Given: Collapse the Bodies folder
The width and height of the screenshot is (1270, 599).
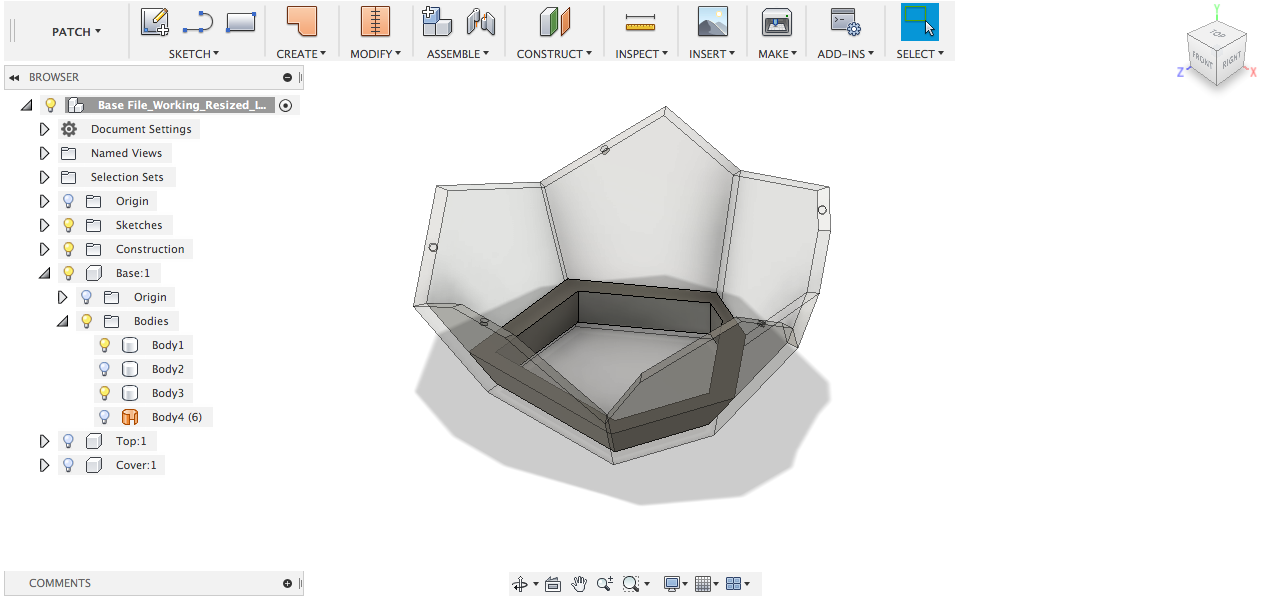Looking at the screenshot, I should tap(62, 321).
